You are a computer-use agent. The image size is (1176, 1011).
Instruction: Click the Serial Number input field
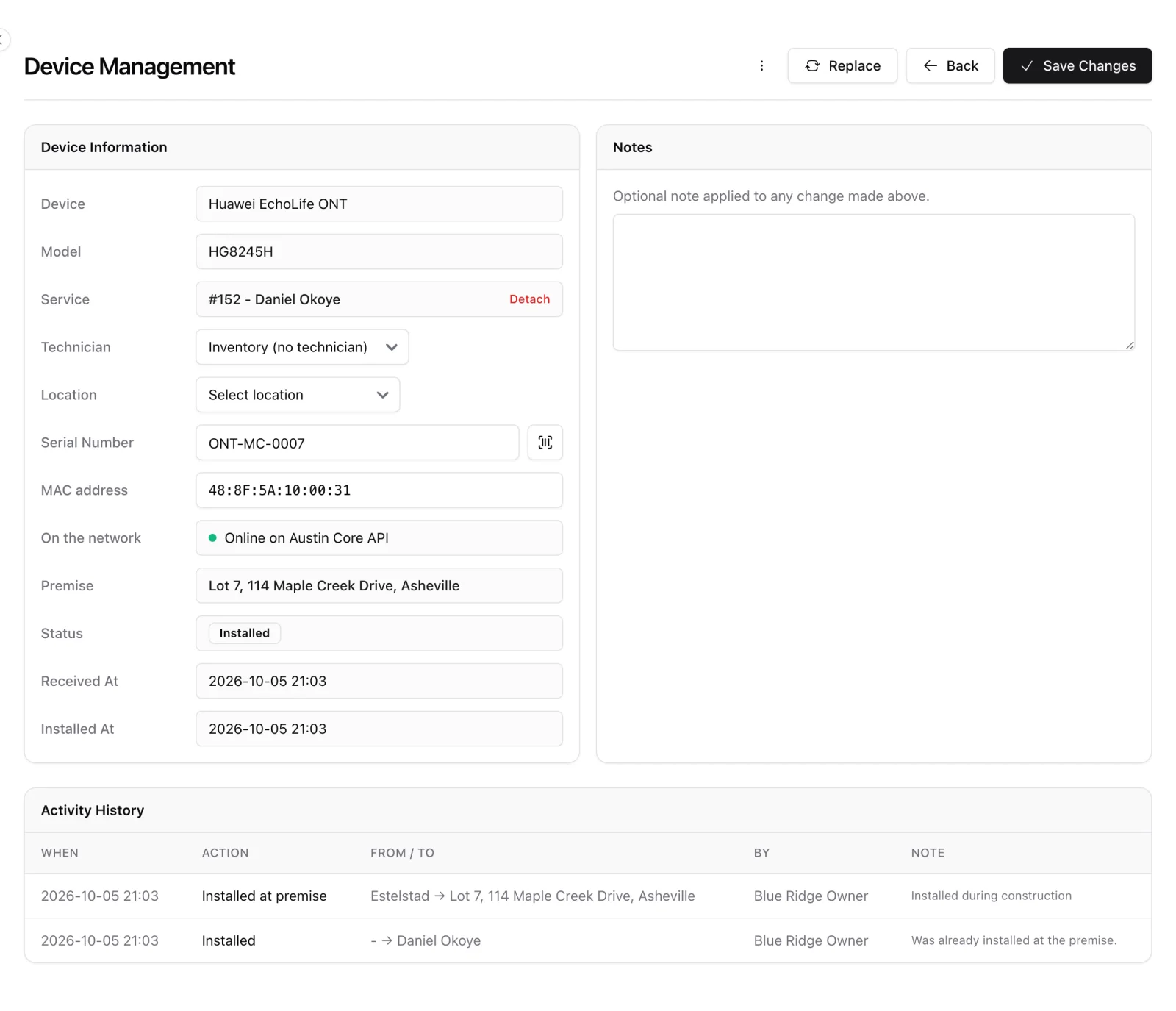pyautogui.click(x=357, y=443)
